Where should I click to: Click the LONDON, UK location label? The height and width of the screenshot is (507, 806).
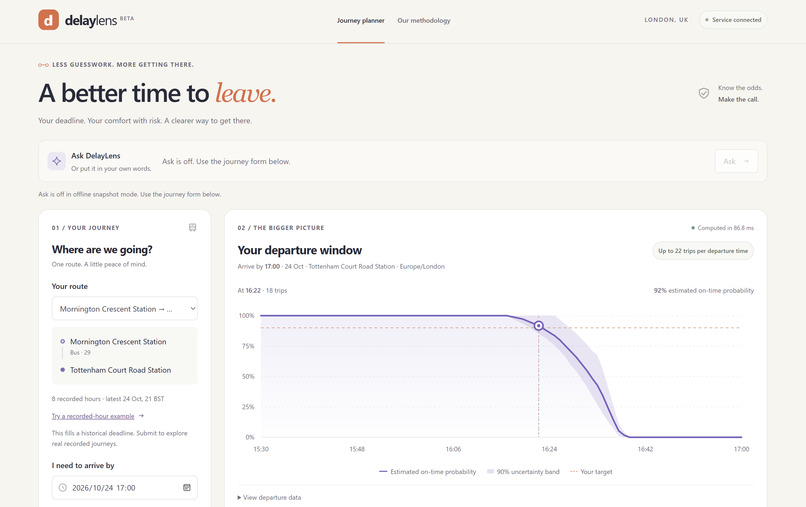click(x=666, y=20)
